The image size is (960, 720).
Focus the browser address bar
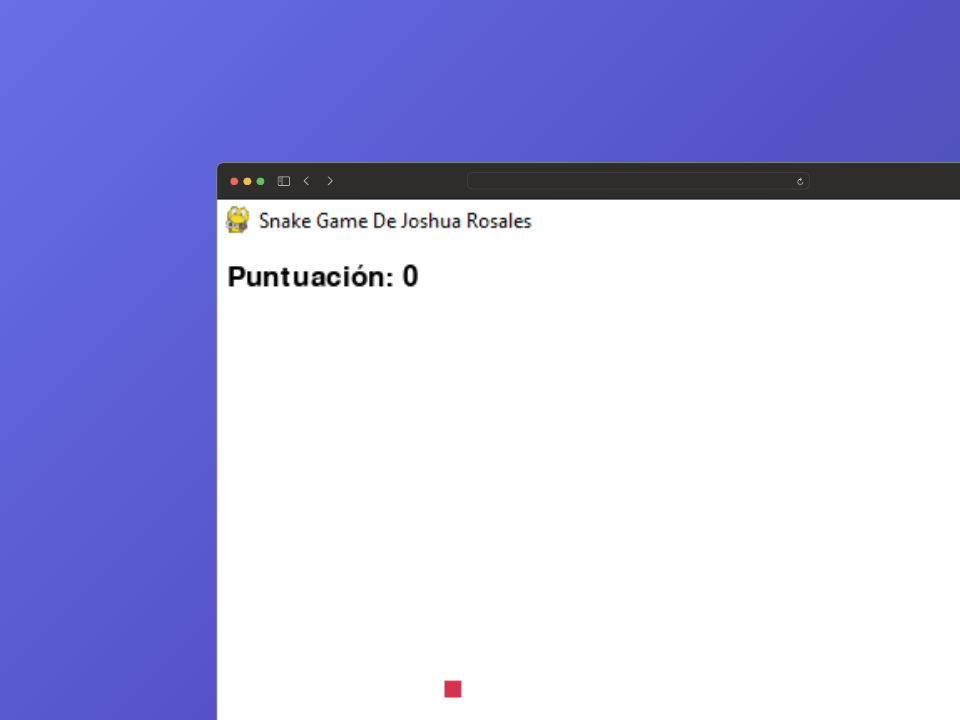click(x=630, y=181)
